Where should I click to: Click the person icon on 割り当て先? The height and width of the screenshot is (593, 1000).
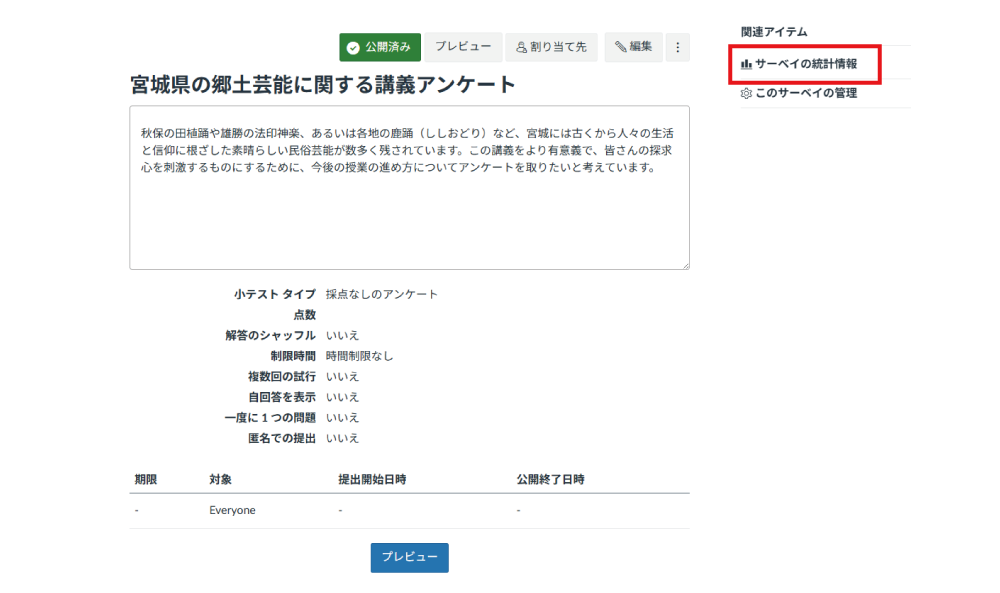coord(520,47)
